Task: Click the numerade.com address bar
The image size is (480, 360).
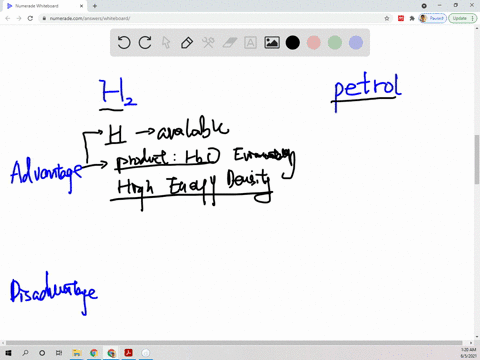Action: tap(213, 18)
